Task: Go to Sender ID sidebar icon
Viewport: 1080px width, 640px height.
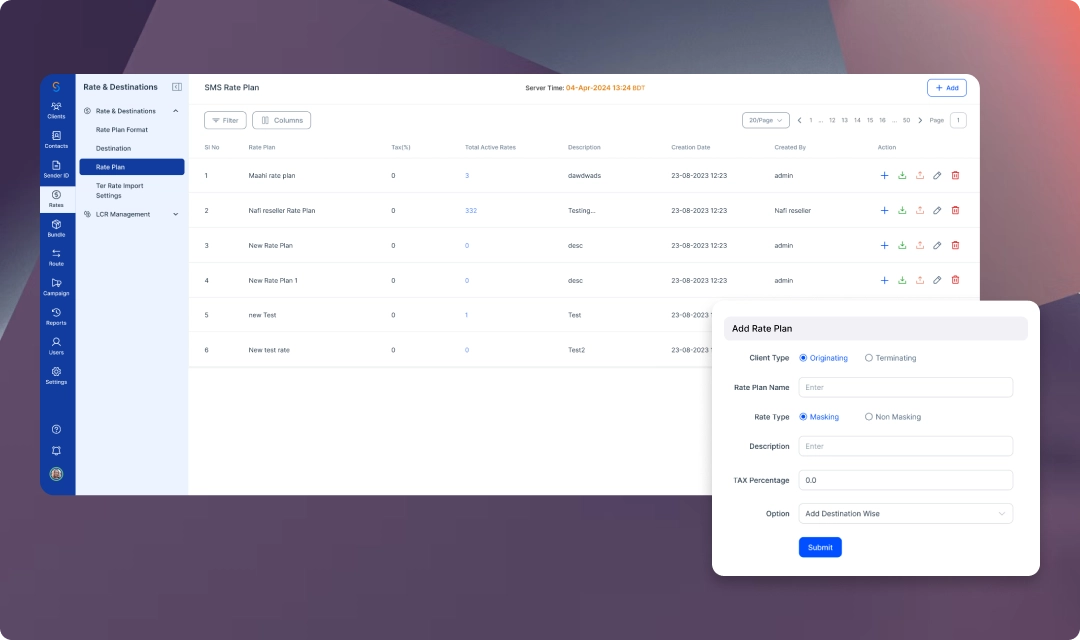Action: click(x=56, y=168)
